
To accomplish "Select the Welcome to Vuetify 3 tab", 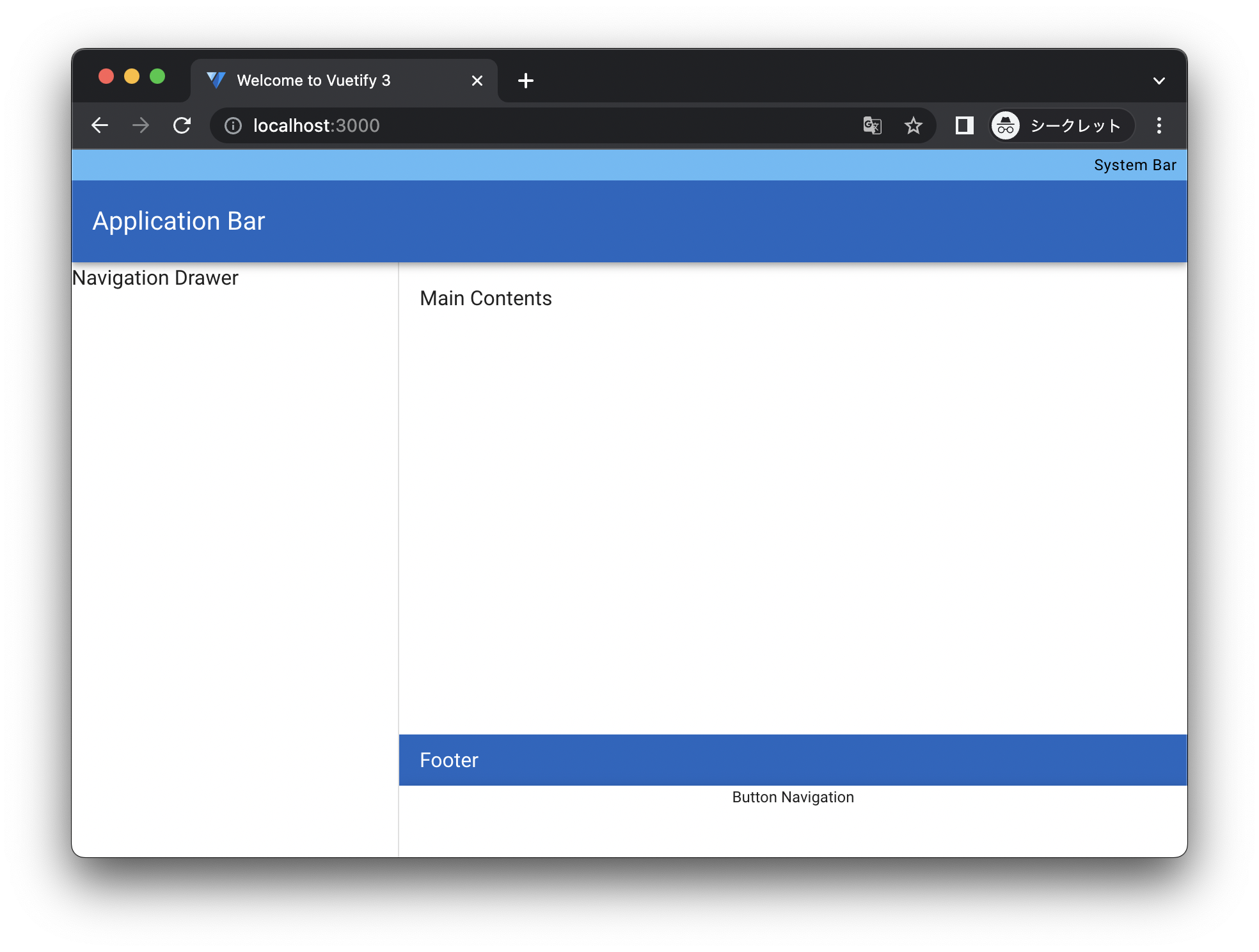I will [313, 80].
